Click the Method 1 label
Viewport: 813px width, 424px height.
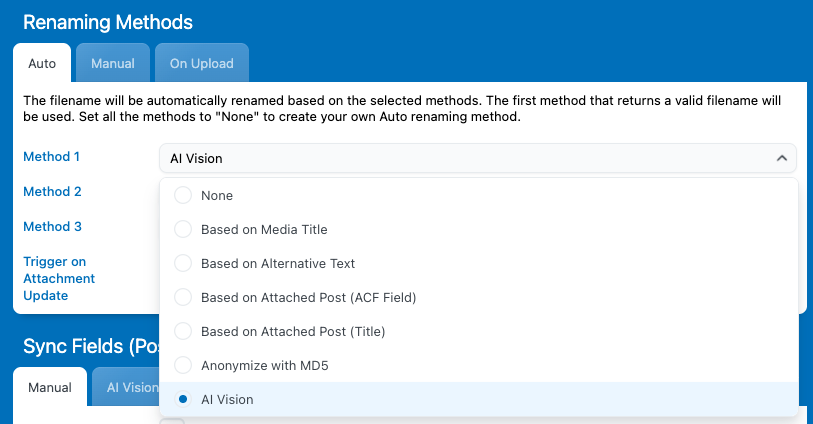[x=52, y=157]
